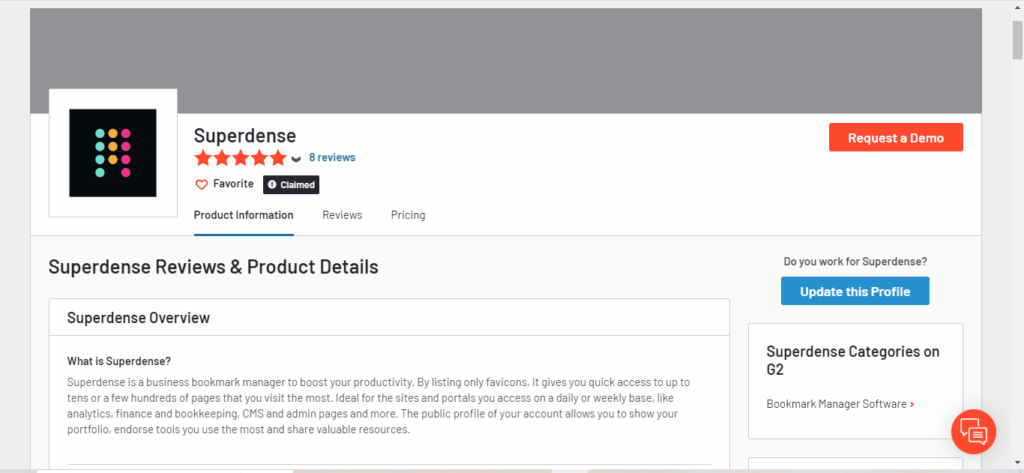The height and width of the screenshot is (473, 1024).
Task: Click the info icon in Claimed badge
Action: point(272,185)
